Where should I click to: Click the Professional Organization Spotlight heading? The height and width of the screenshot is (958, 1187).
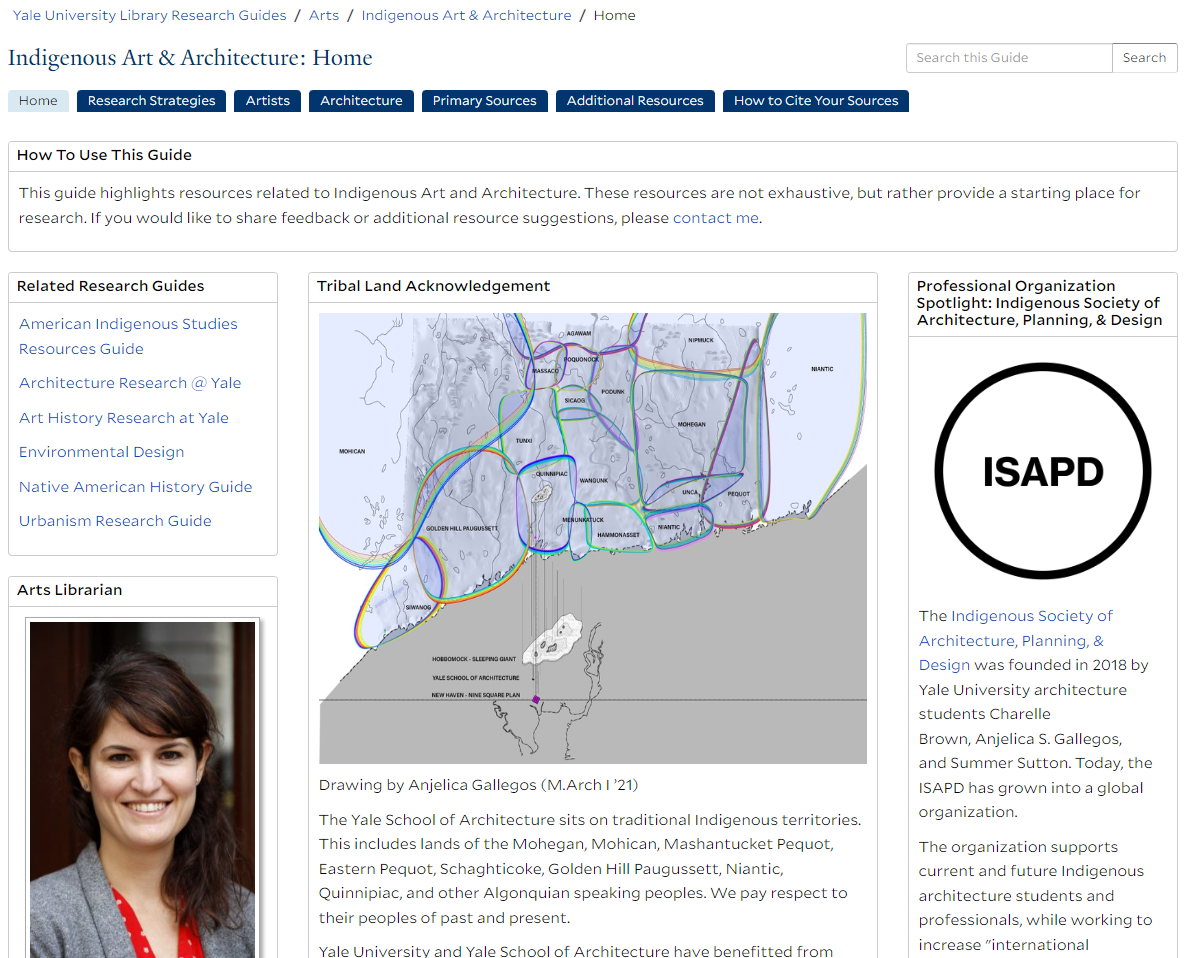pos(1039,303)
